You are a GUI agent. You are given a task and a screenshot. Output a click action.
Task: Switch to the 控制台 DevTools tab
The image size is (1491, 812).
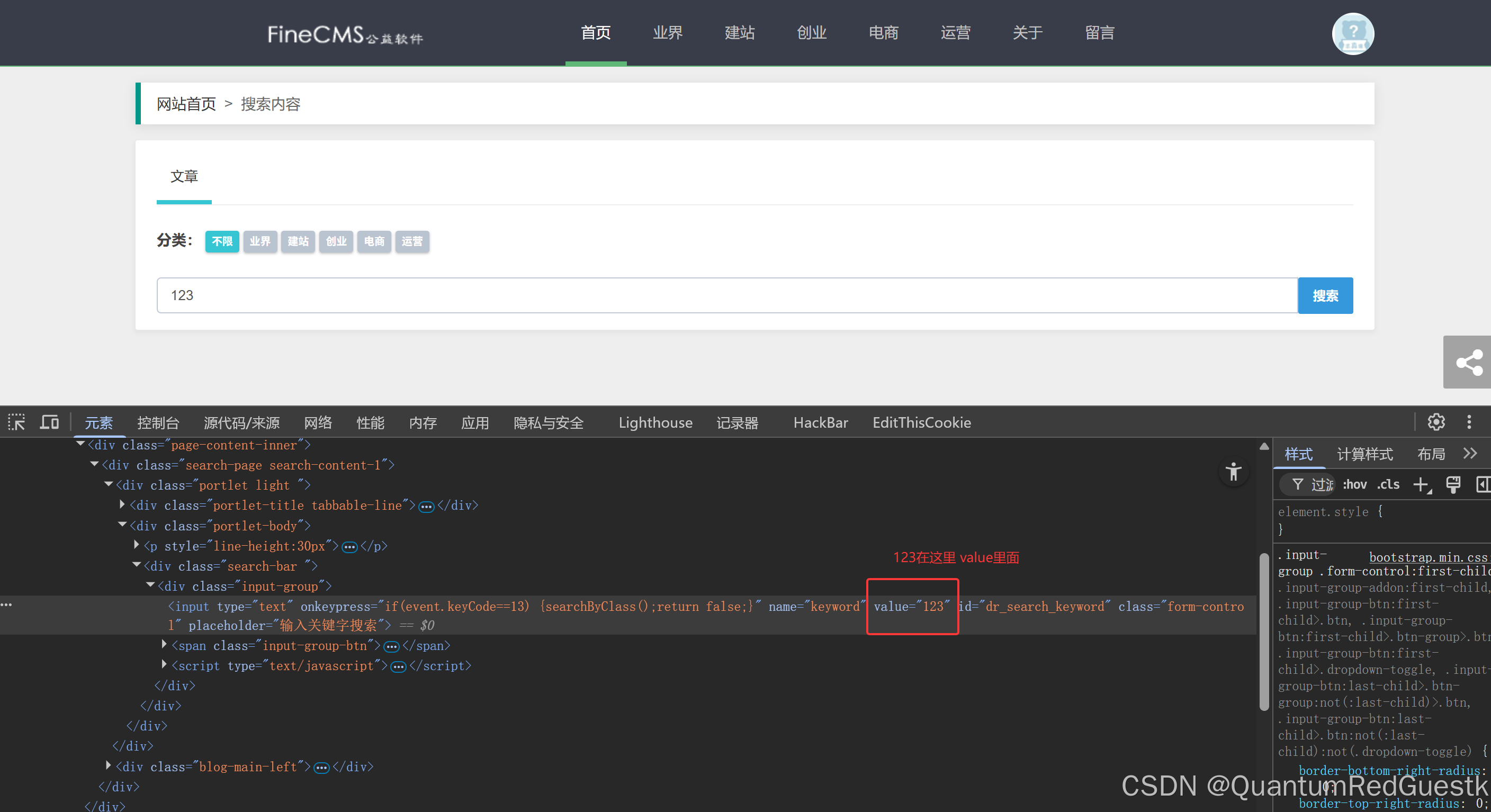[158, 423]
